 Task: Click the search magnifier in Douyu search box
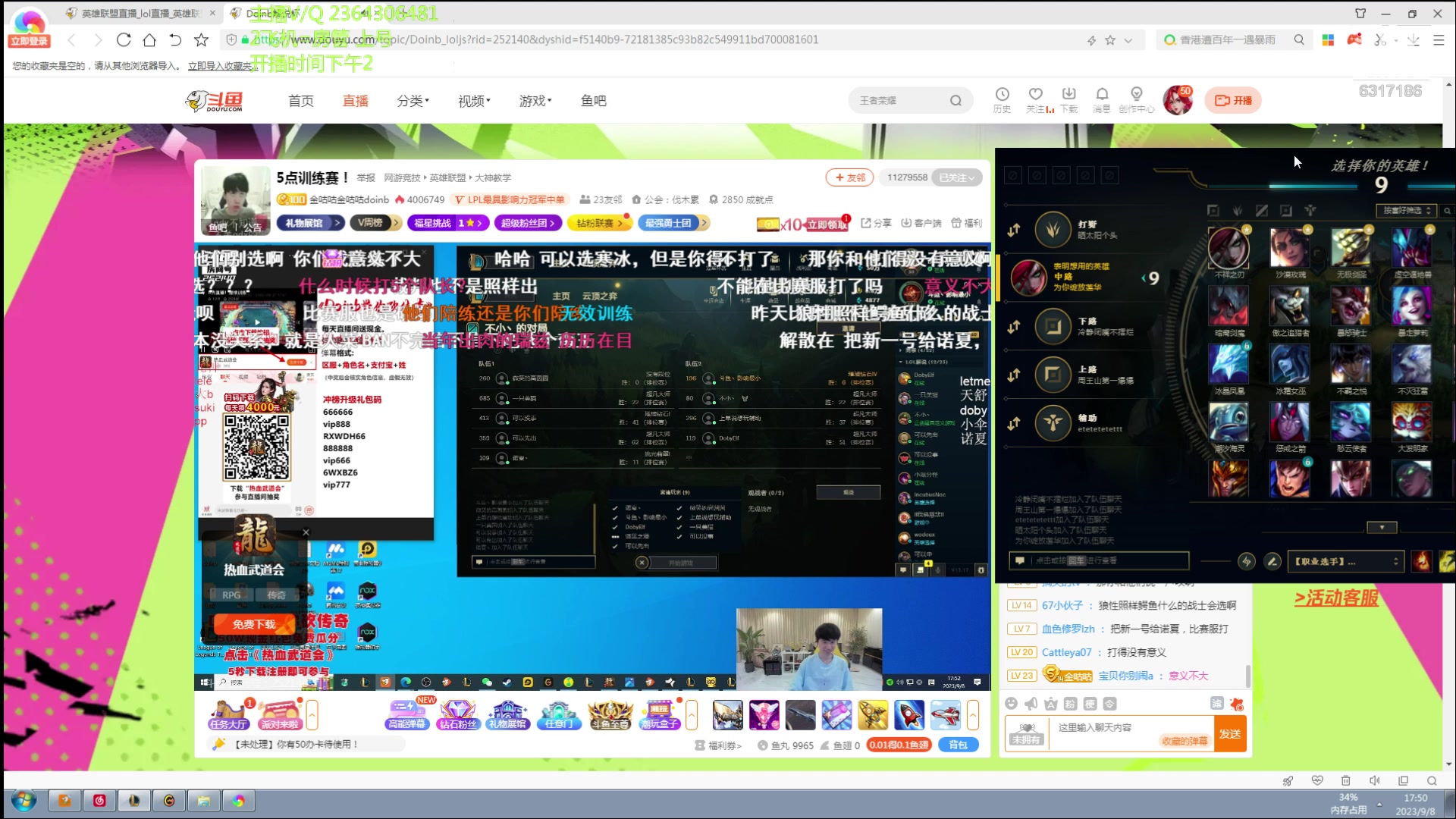pos(955,100)
